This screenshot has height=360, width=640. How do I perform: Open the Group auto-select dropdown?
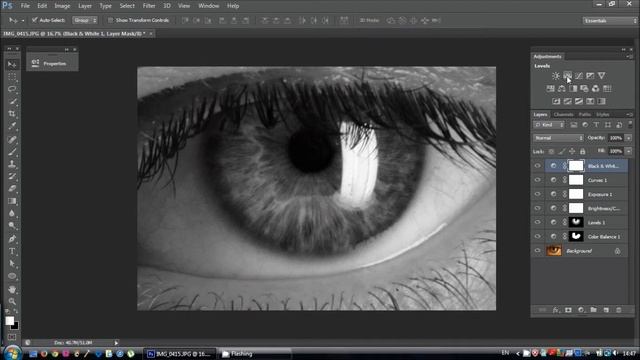pos(85,20)
